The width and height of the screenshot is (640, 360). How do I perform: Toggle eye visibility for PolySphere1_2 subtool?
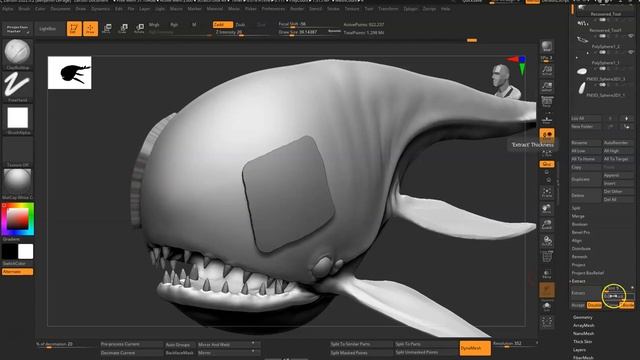pos(631,52)
